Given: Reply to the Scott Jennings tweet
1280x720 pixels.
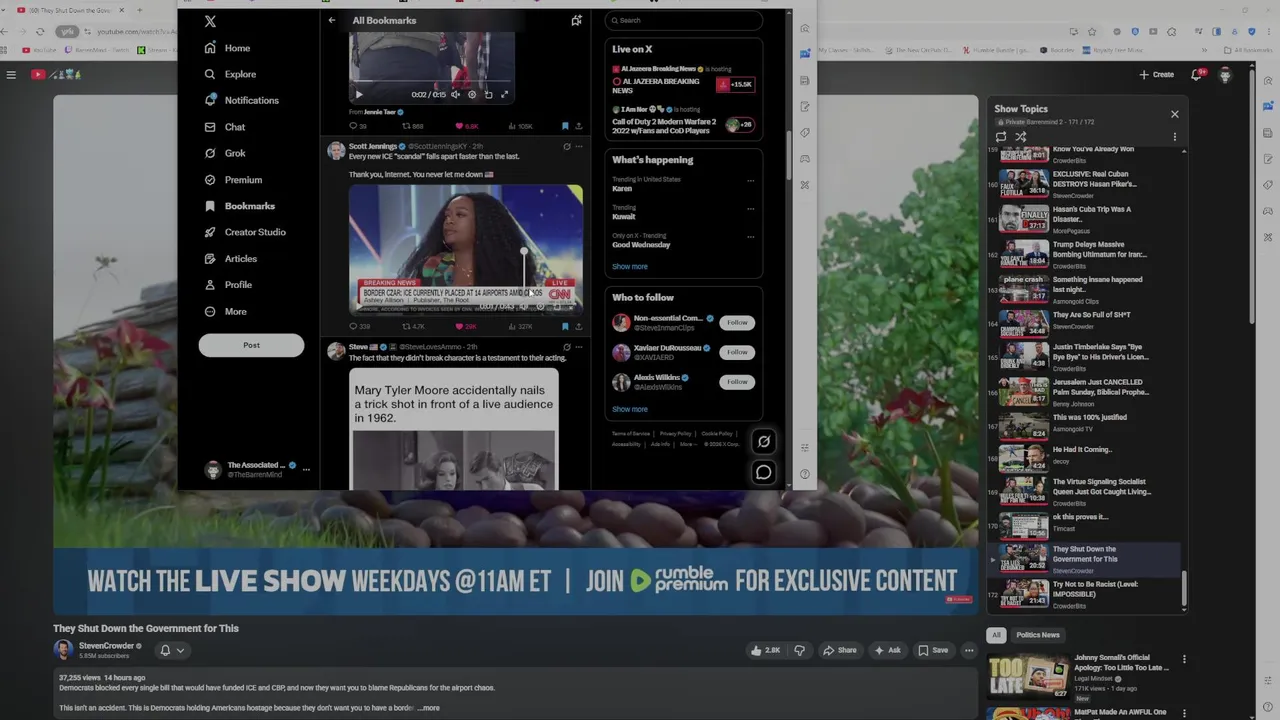Looking at the screenshot, I should 359,326.
